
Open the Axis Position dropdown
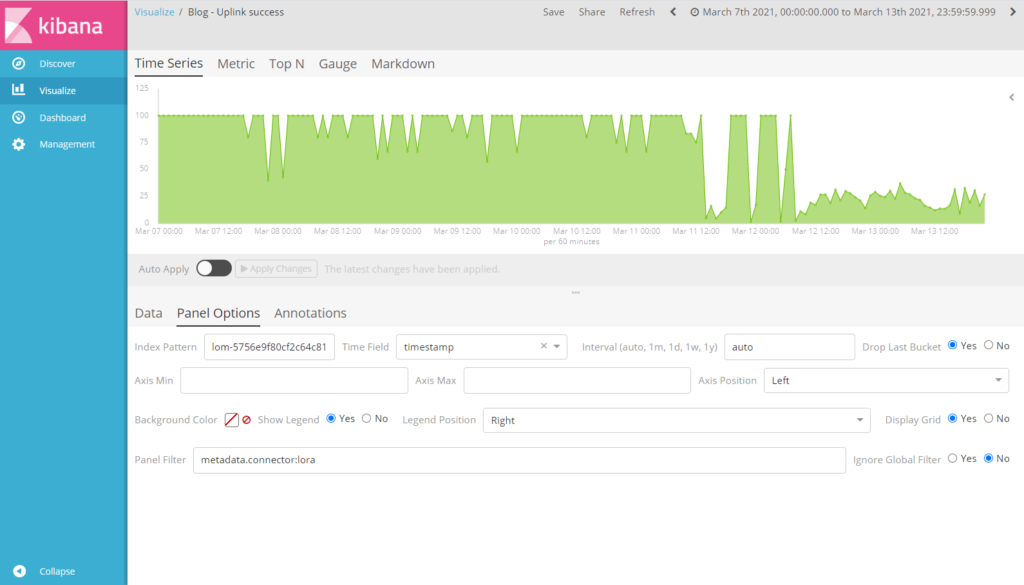[x=886, y=380]
